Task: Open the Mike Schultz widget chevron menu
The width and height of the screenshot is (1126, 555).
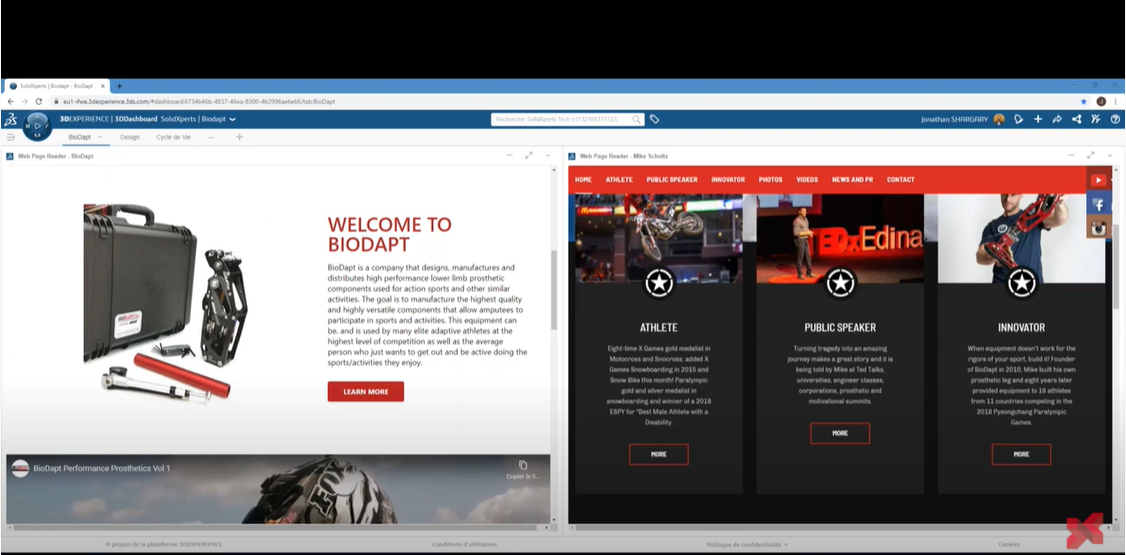Action: [x=1109, y=155]
